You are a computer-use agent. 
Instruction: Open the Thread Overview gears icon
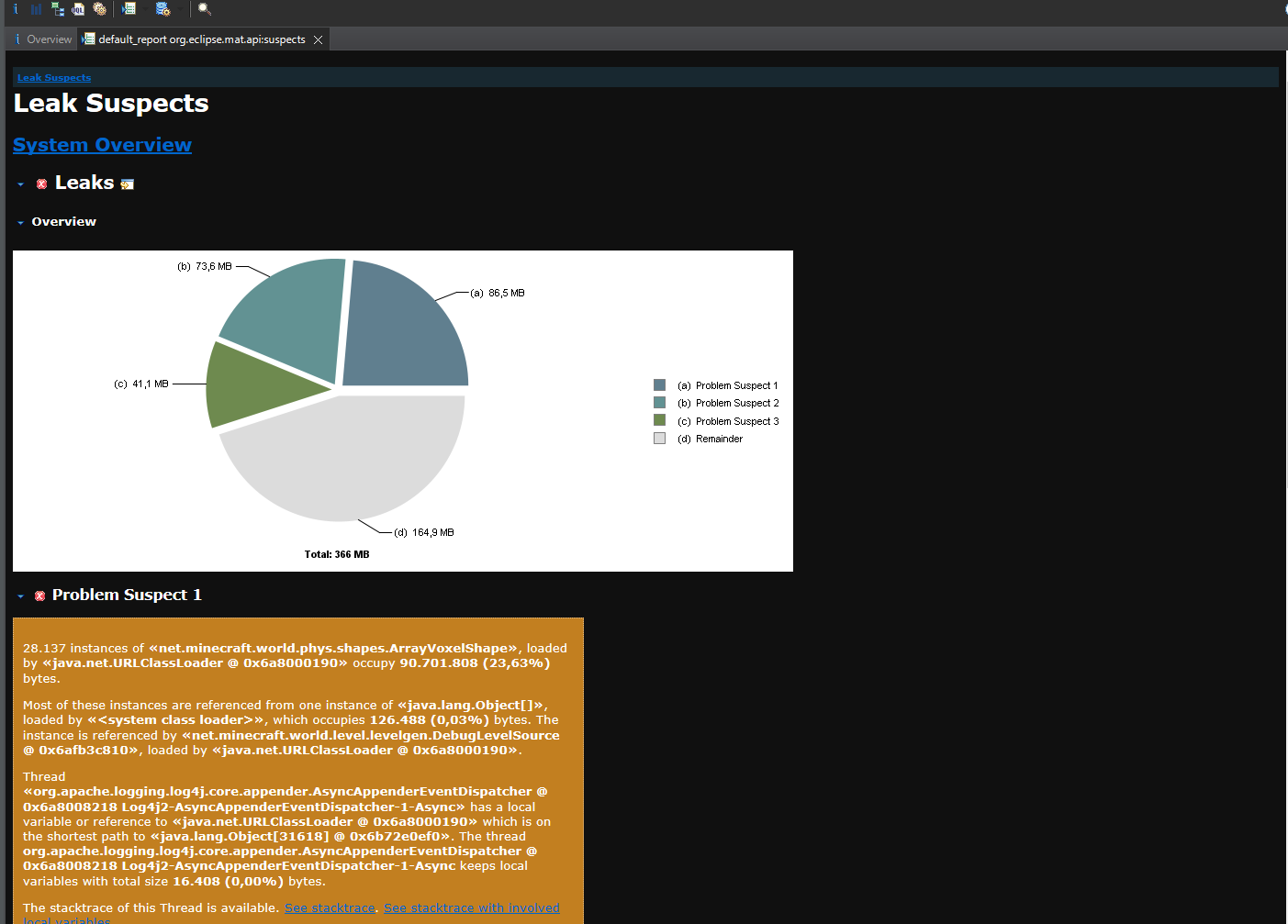click(99, 9)
